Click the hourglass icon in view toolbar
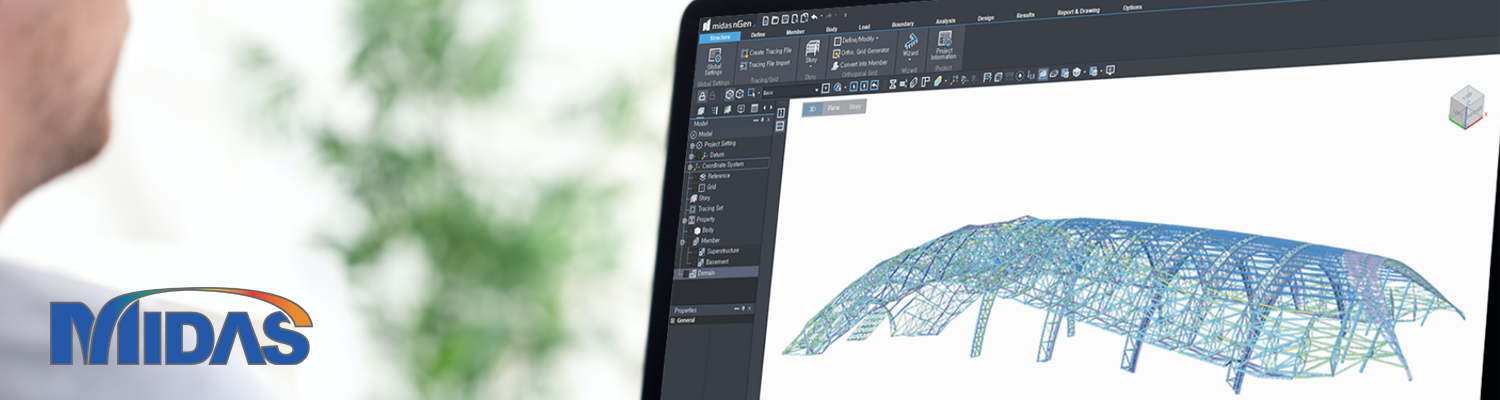Image resolution: width=1500 pixels, height=400 pixels. 893,84
